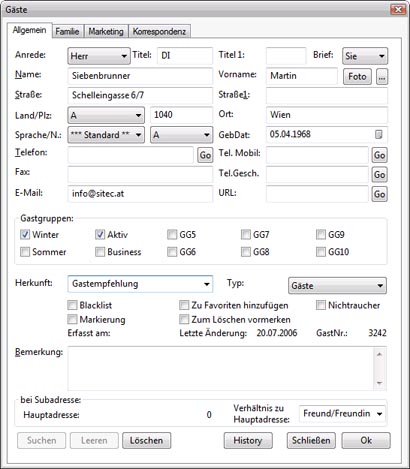Open the Typ dropdown showing Gäste
The width and height of the screenshot is (410, 469).
(x=337, y=286)
